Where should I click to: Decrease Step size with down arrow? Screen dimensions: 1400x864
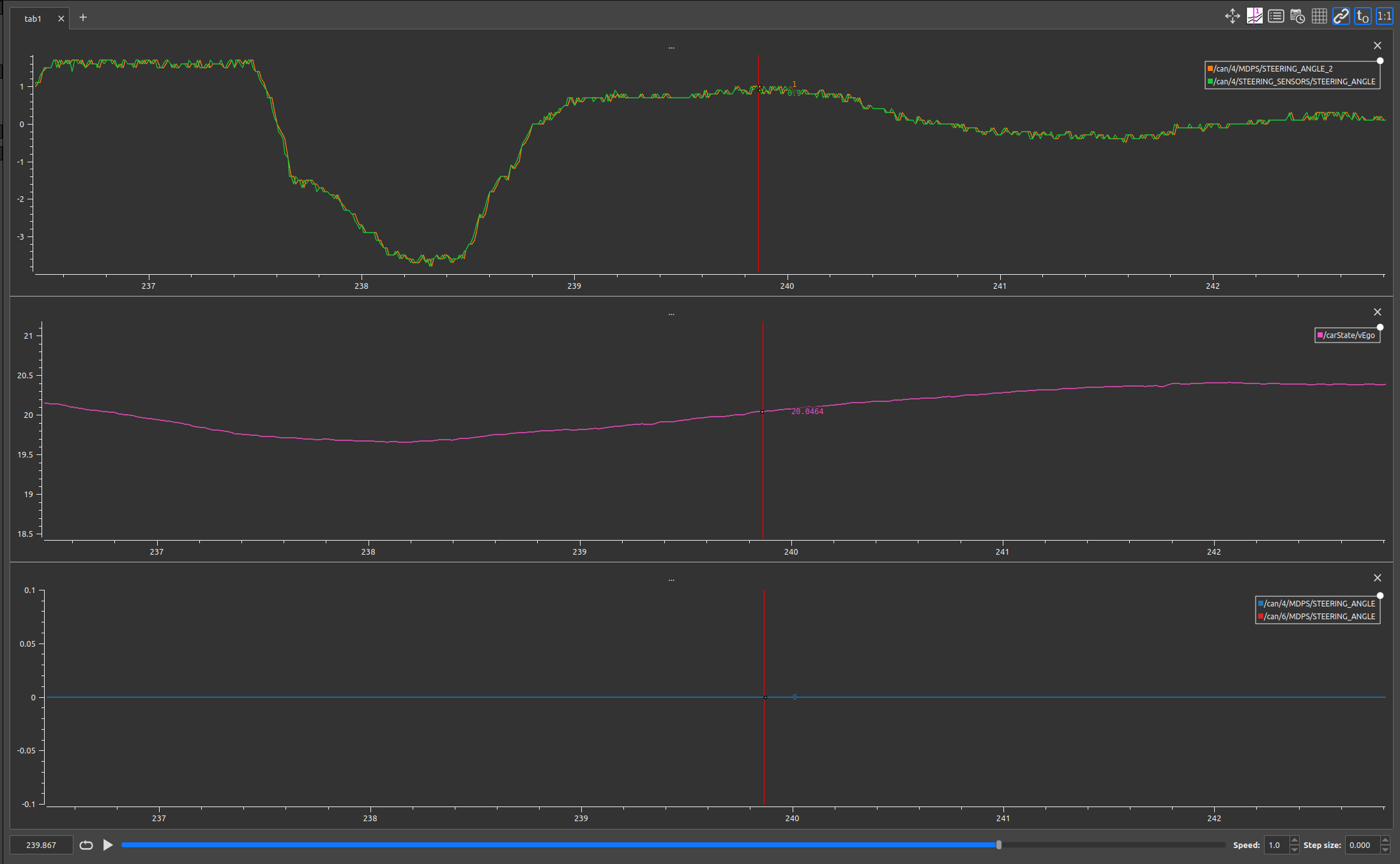coord(1385,849)
